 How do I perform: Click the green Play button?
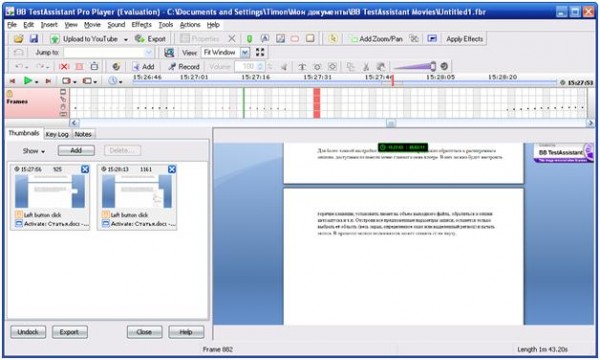pyautogui.click(x=28, y=81)
